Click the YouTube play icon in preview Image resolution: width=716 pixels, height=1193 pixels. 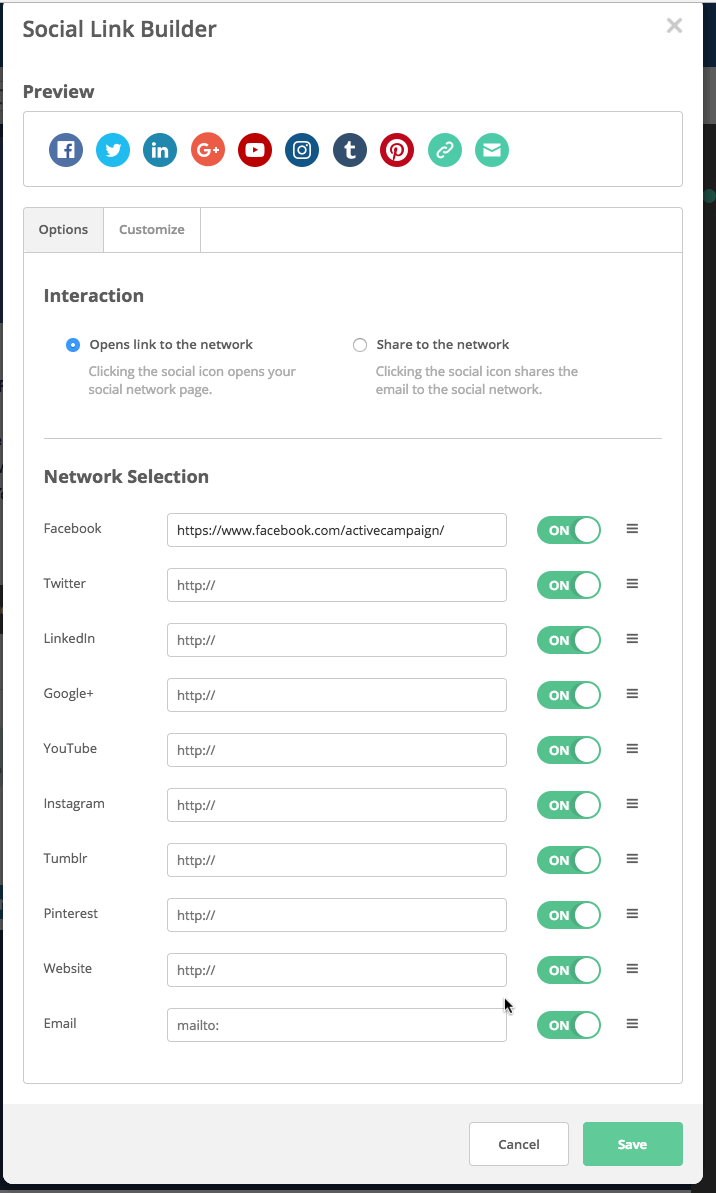(255, 151)
